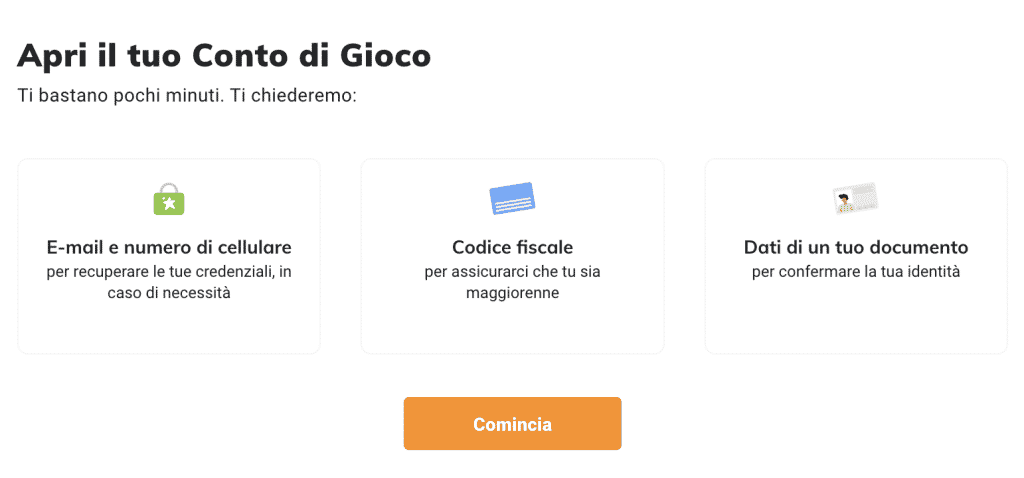Click the "caso di necessità" text line
Screen dimensions: 1024x478
[169, 293]
